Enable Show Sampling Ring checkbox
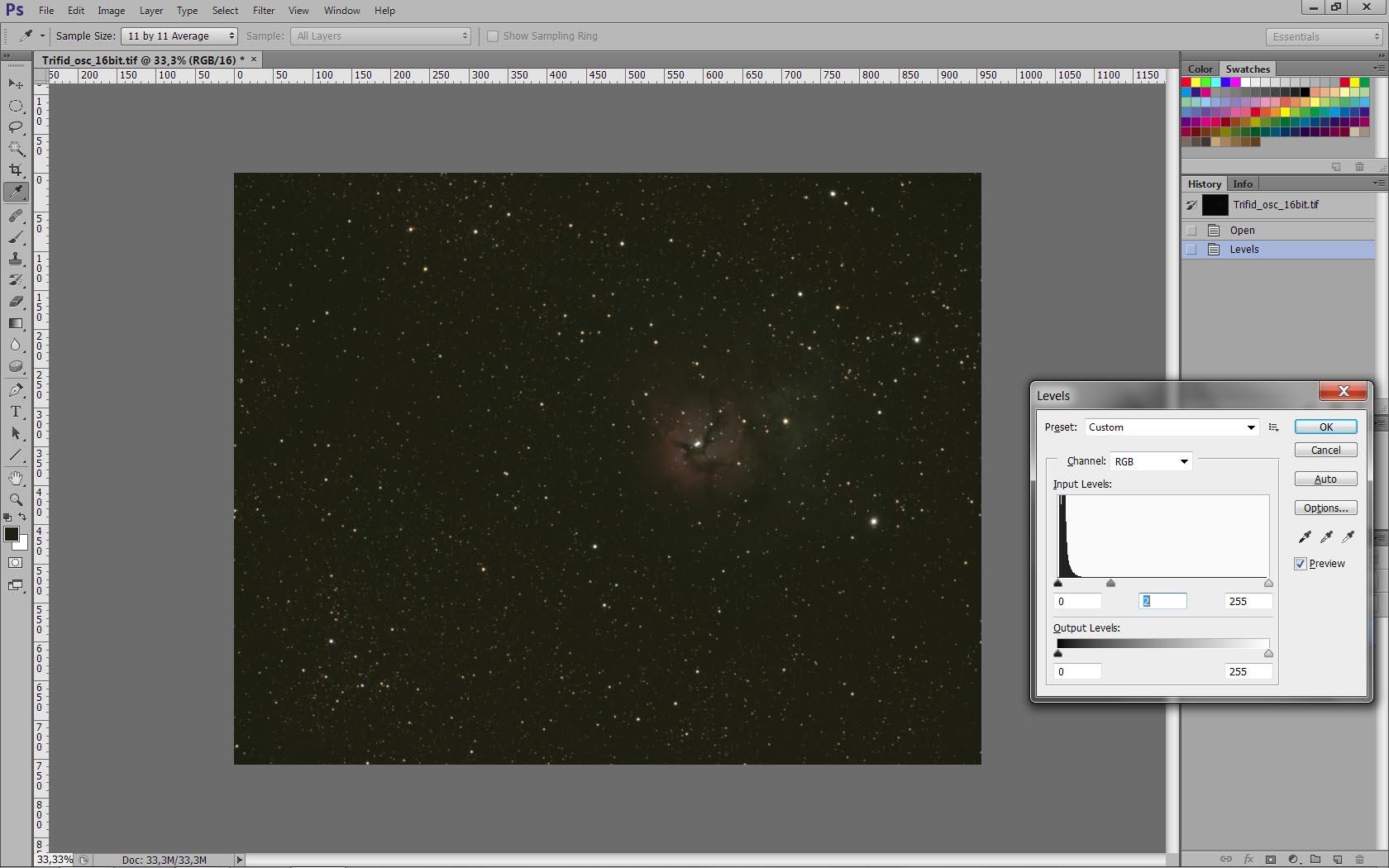Viewport: 1389px width, 868px height. pyautogui.click(x=493, y=36)
